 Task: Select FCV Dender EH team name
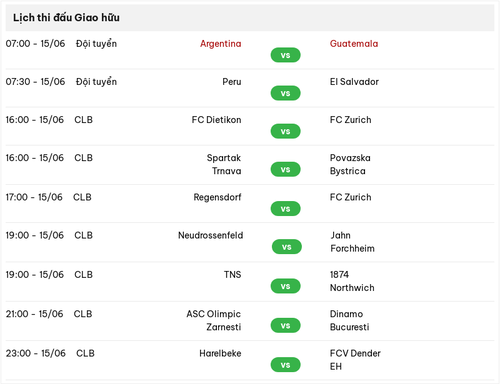click(355, 359)
